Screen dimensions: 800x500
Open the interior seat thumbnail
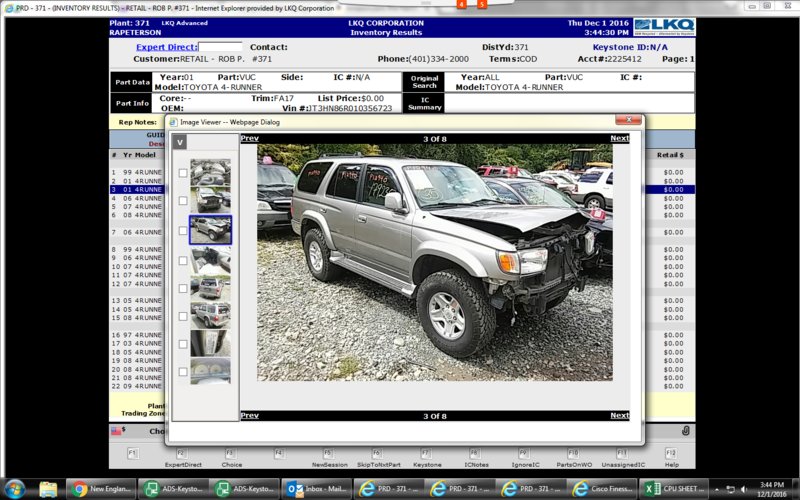210,260
